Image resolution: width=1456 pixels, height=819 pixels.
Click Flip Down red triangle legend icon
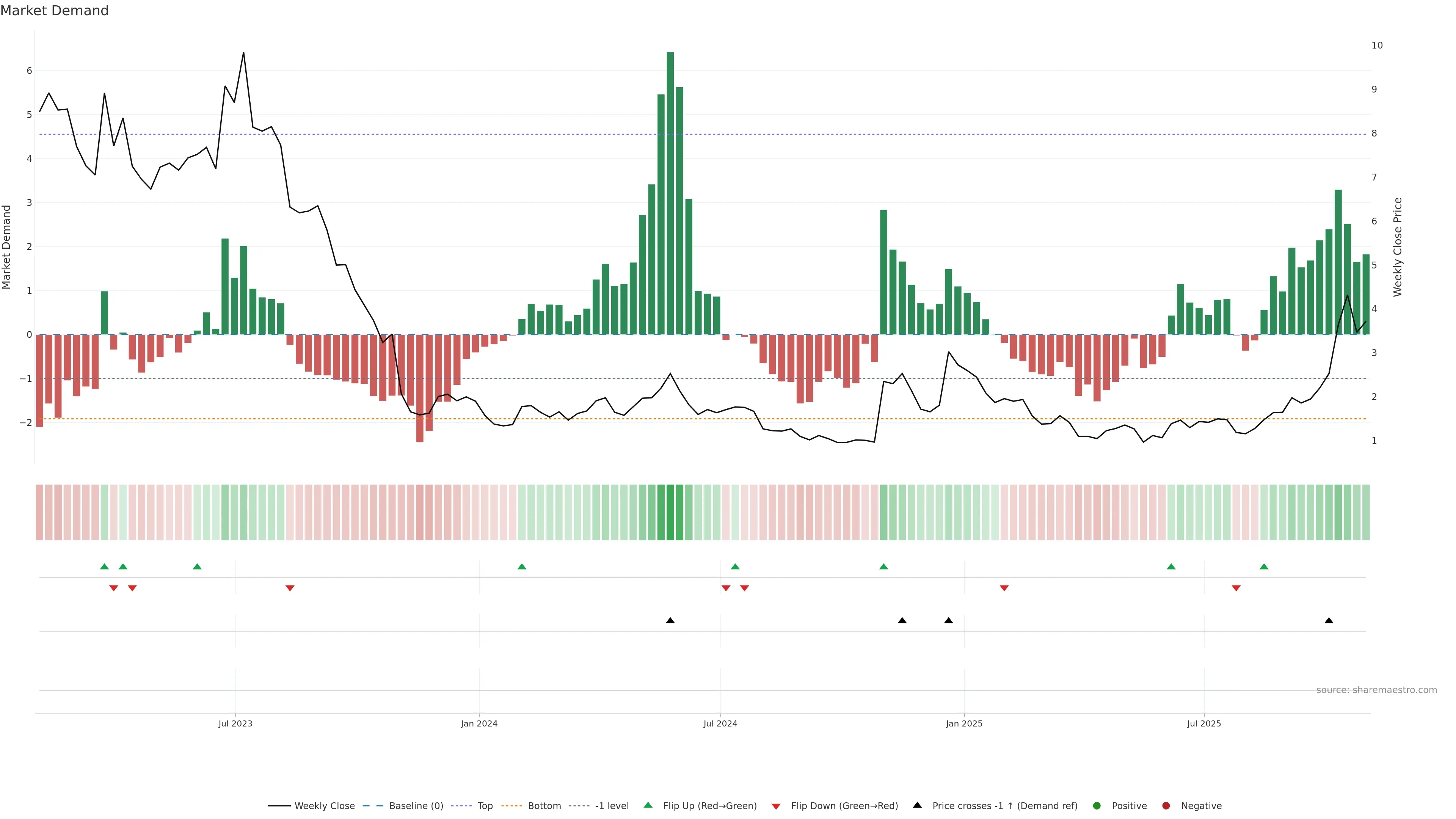point(776,806)
